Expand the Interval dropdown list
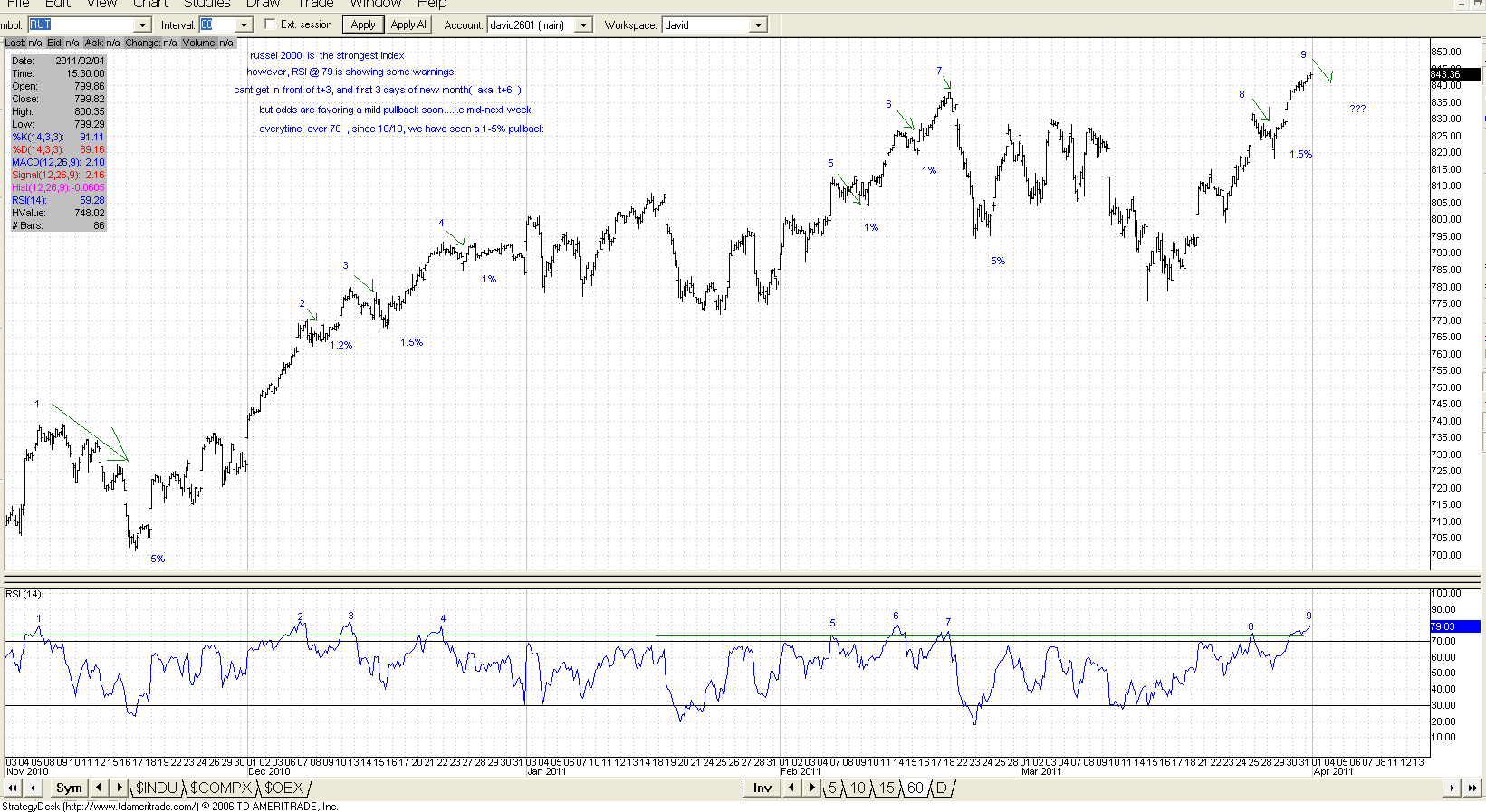Screen dimensions: 1486x812 [x=244, y=25]
